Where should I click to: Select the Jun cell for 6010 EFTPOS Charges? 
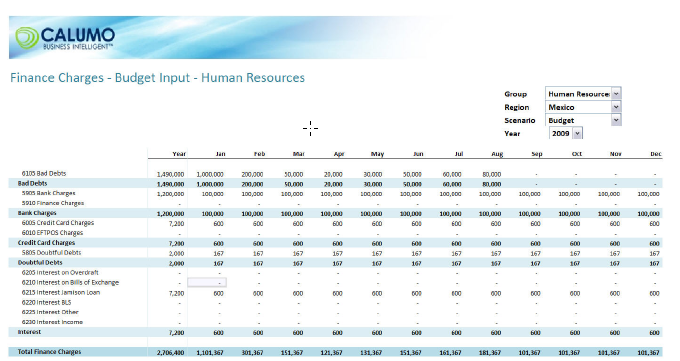pos(417,233)
